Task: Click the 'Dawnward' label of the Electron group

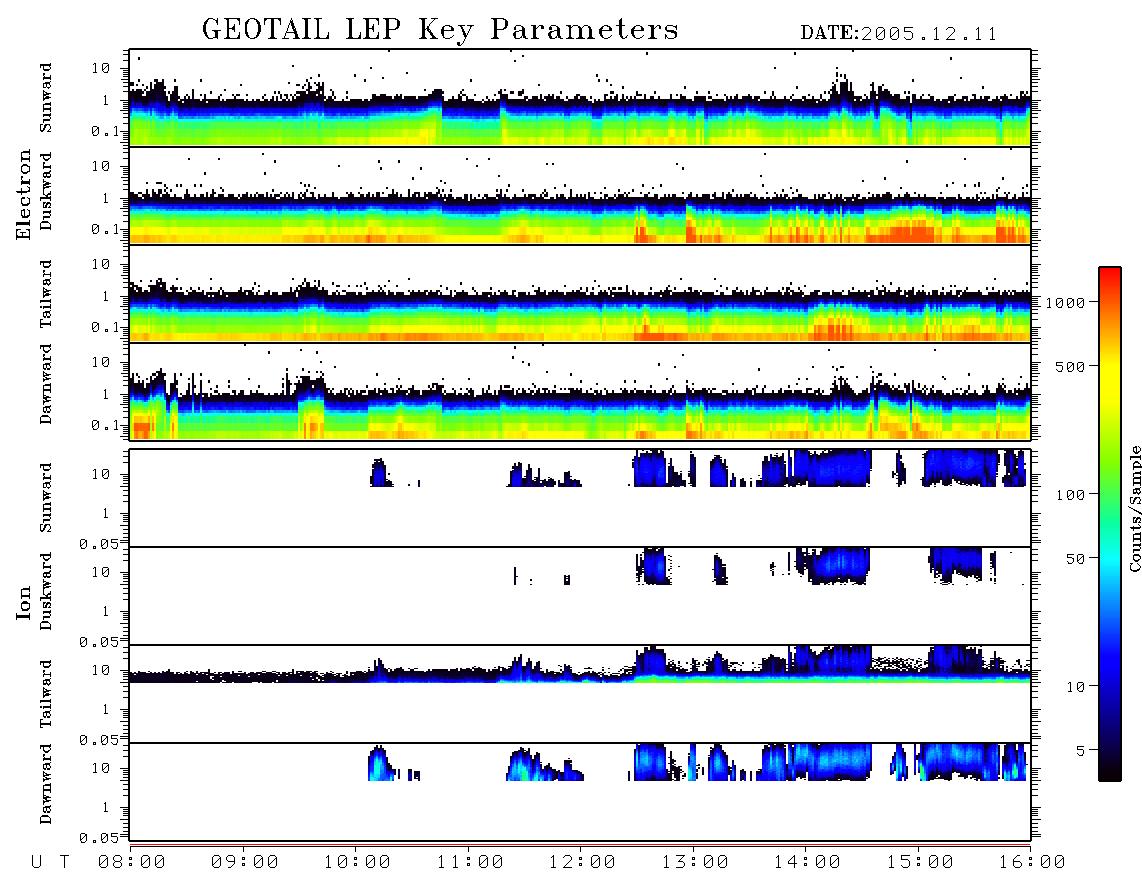Action: (46, 384)
